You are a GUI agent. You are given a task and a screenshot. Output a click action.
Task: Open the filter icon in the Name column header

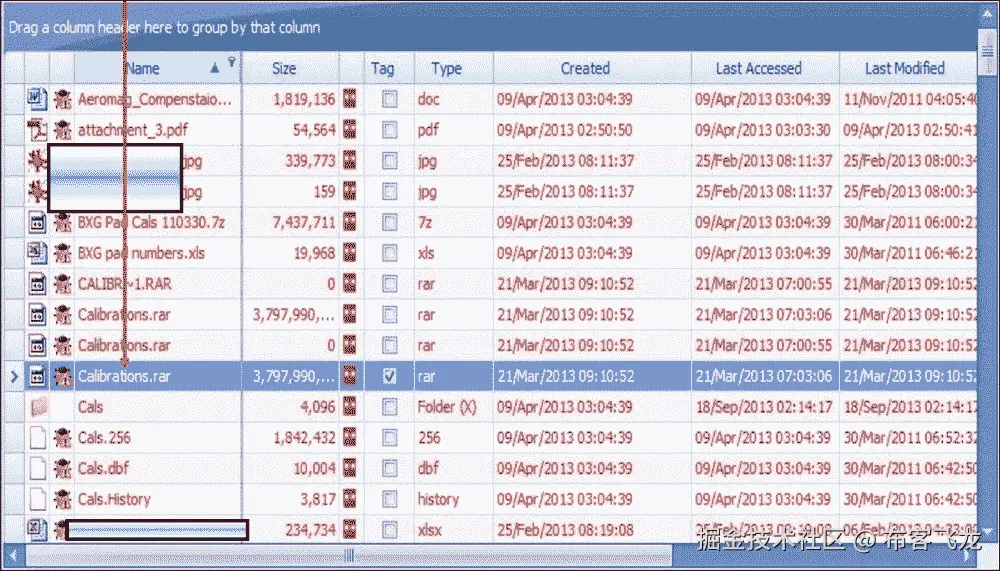[x=232, y=62]
